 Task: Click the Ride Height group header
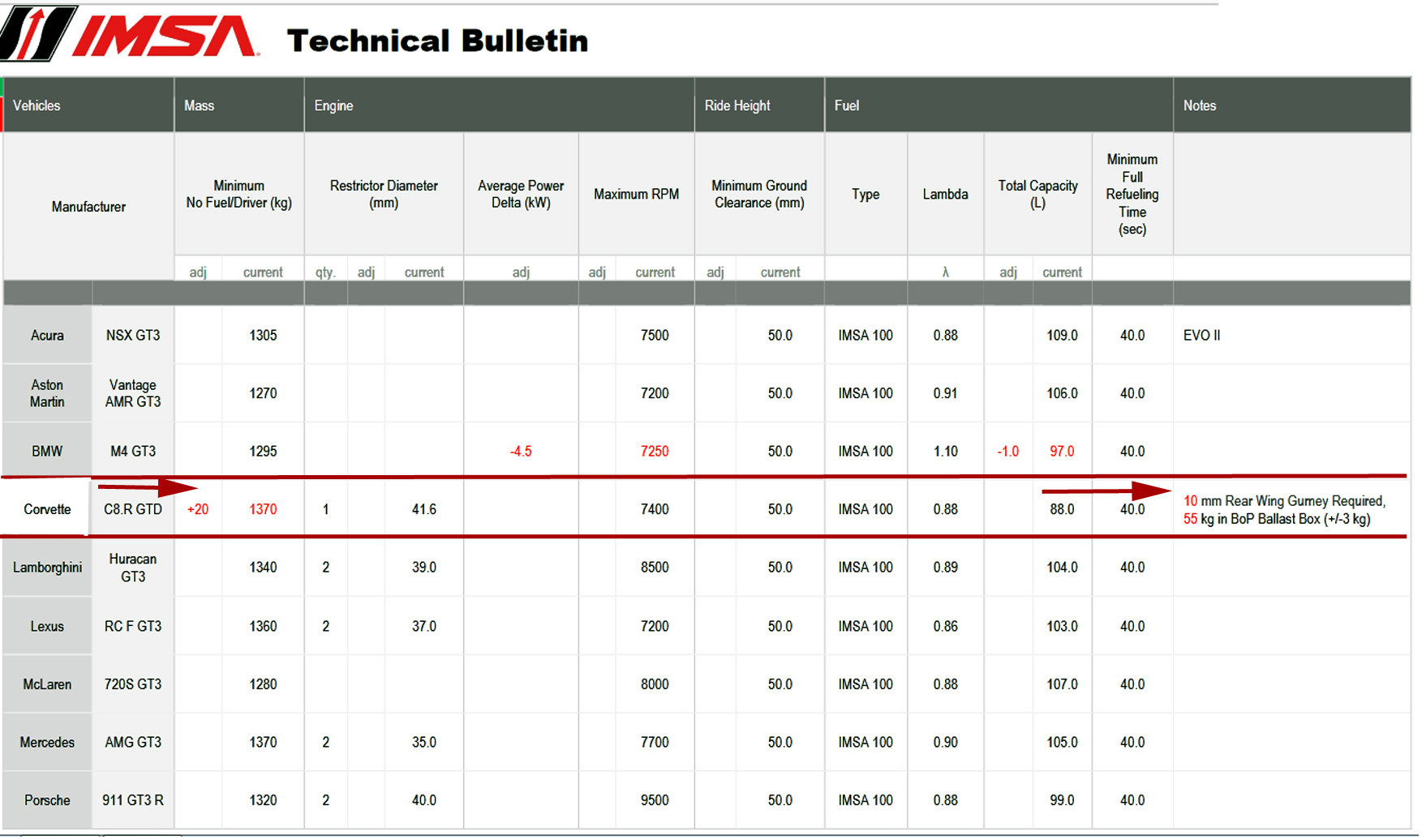coord(737,105)
